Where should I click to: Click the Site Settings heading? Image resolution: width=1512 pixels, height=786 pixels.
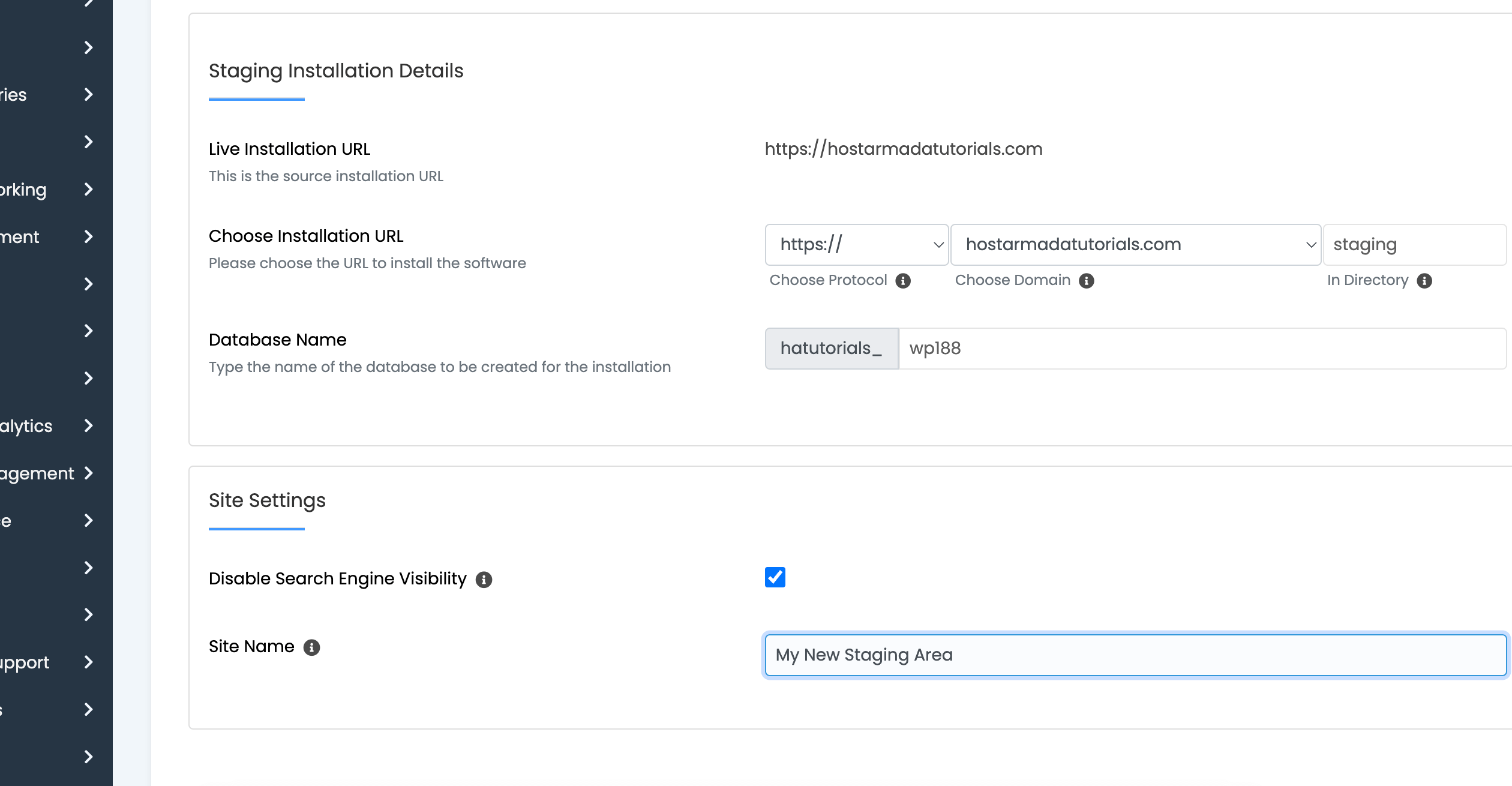pyautogui.click(x=267, y=500)
